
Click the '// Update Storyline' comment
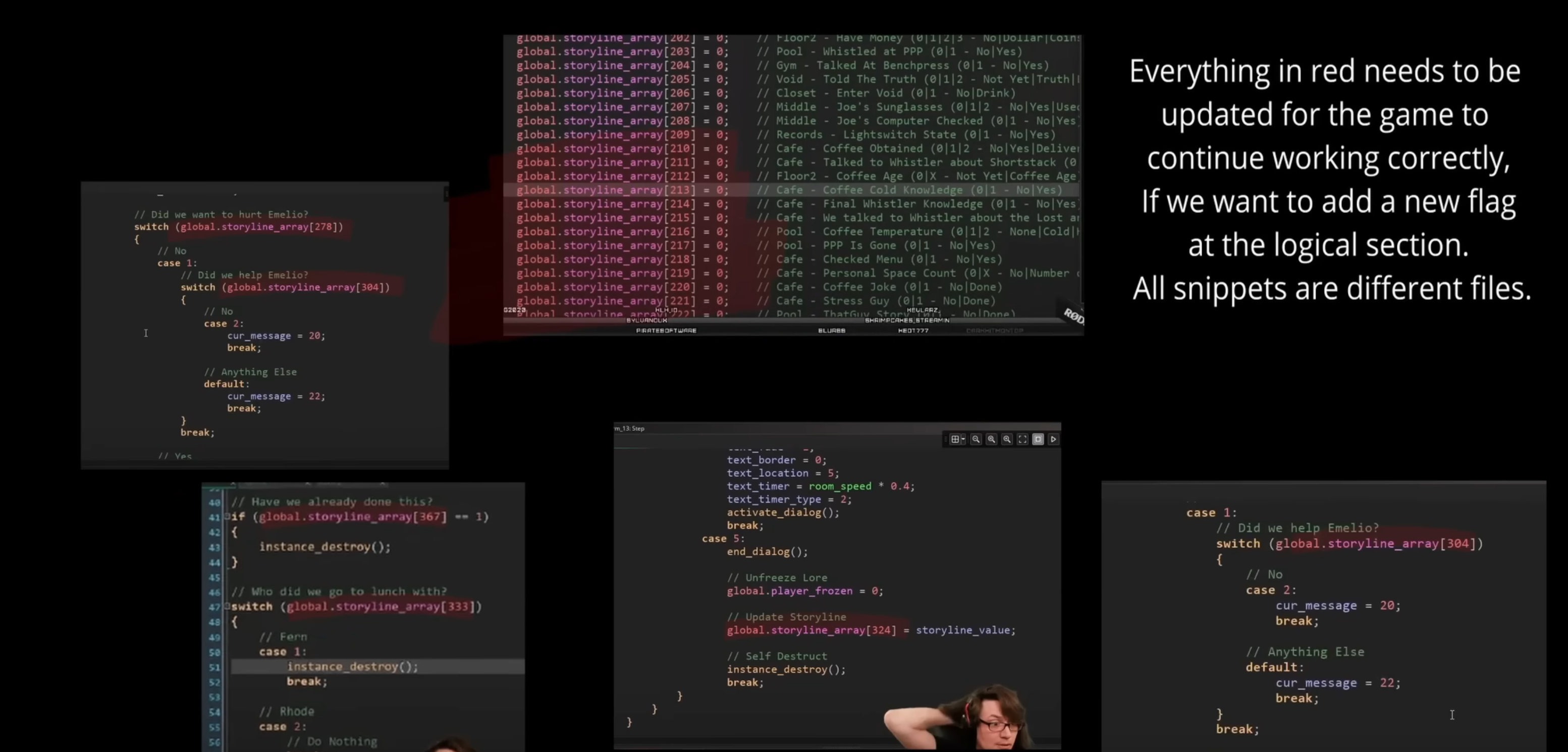point(786,617)
